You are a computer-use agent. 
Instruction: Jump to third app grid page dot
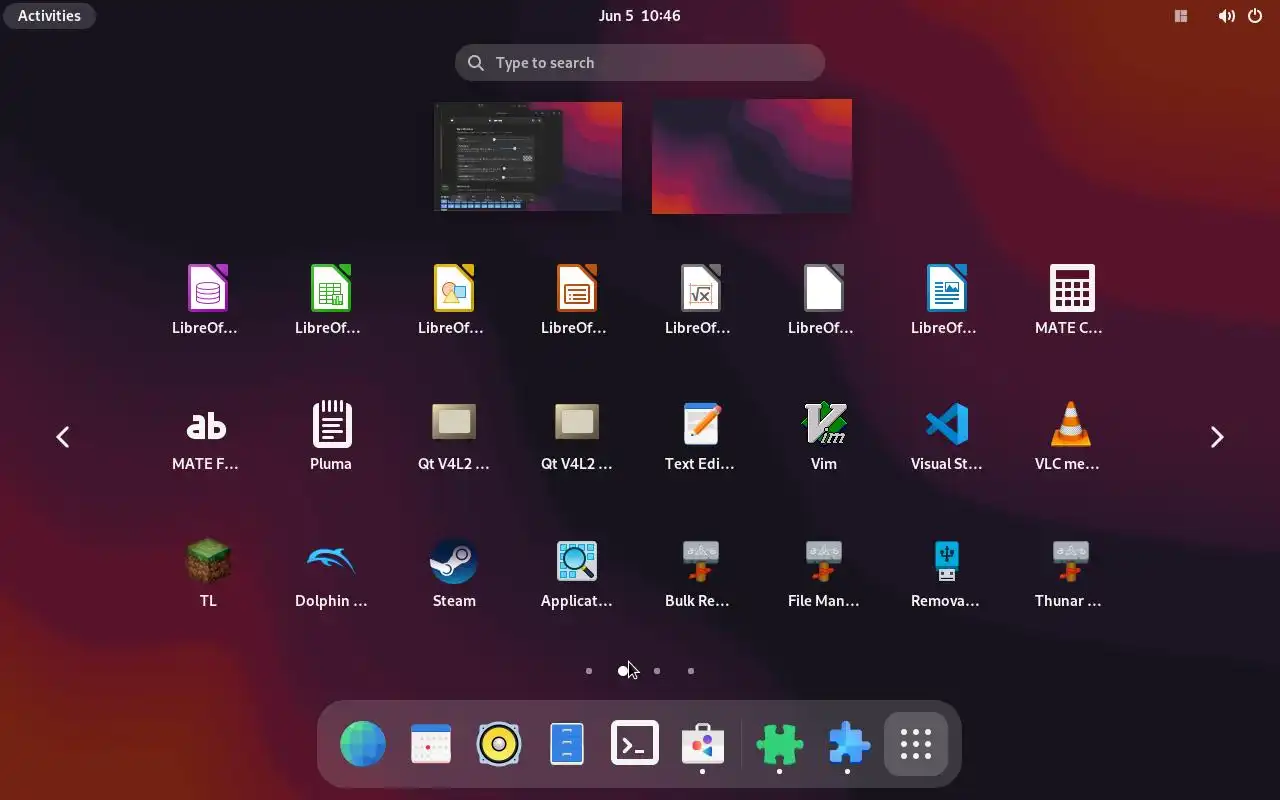pos(657,671)
